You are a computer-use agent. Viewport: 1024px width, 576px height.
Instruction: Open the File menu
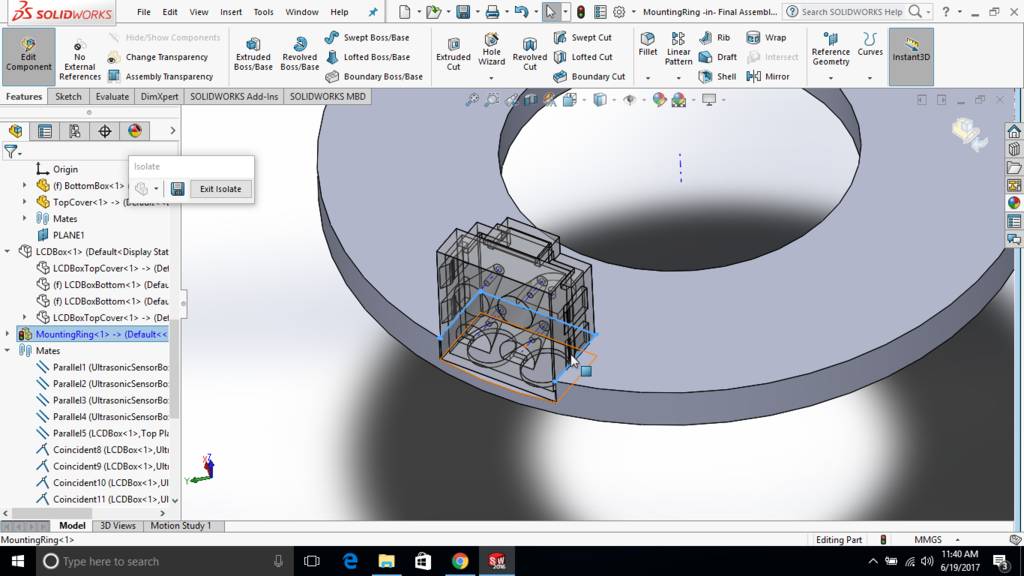coord(144,12)
